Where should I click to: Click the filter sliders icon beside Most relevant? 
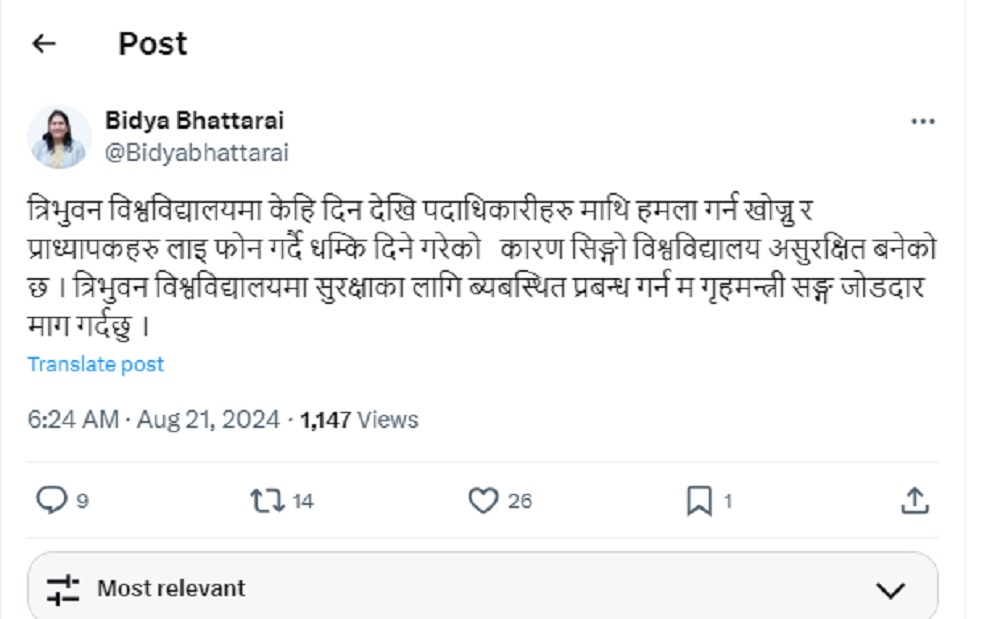pos(63,588)
